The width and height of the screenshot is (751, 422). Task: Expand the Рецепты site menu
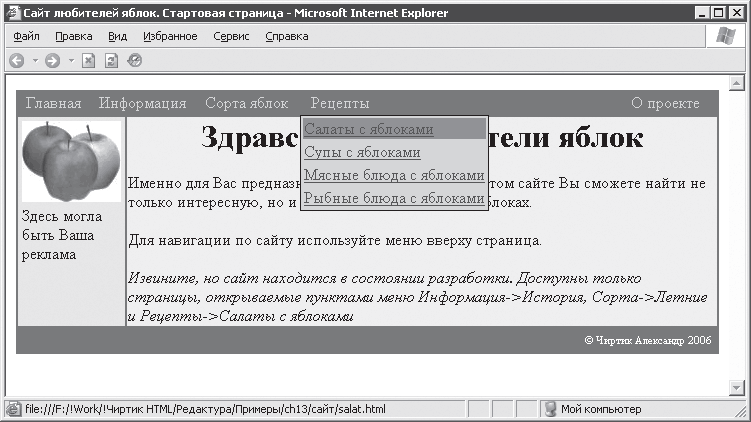(340, 103)
